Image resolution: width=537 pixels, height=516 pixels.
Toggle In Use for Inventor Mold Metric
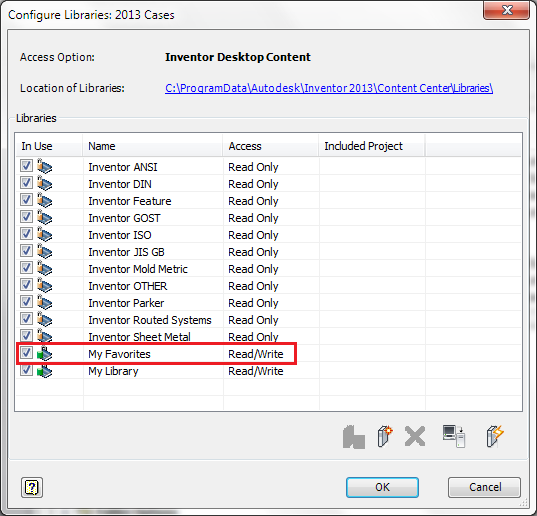click(26, 268)
